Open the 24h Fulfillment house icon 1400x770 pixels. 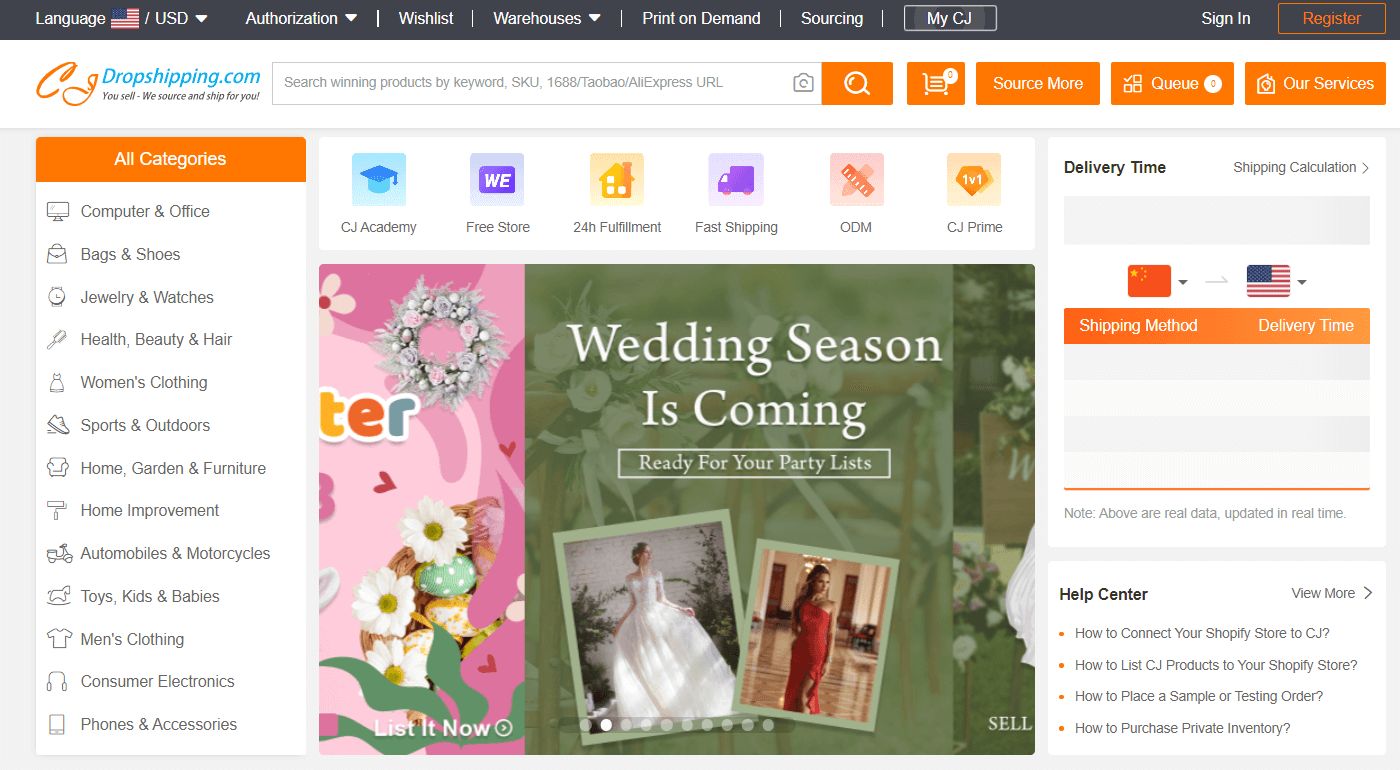(616, 180)
